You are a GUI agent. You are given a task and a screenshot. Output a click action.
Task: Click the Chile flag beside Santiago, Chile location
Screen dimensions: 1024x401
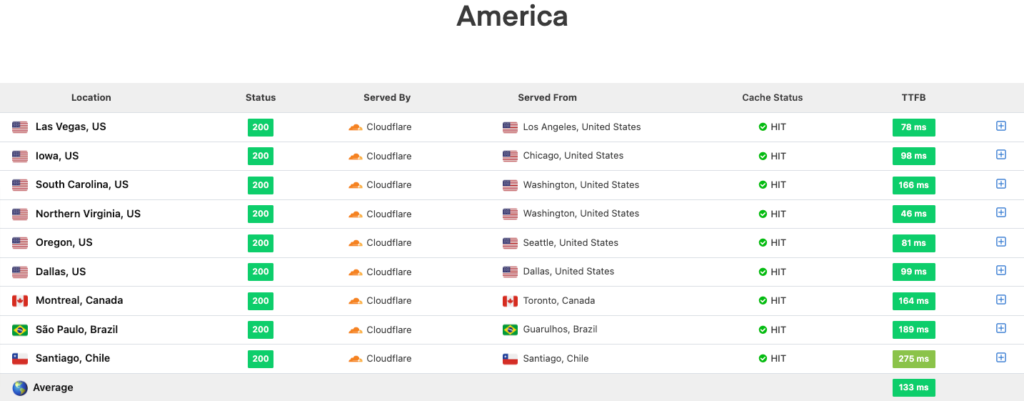pos(20,359)
